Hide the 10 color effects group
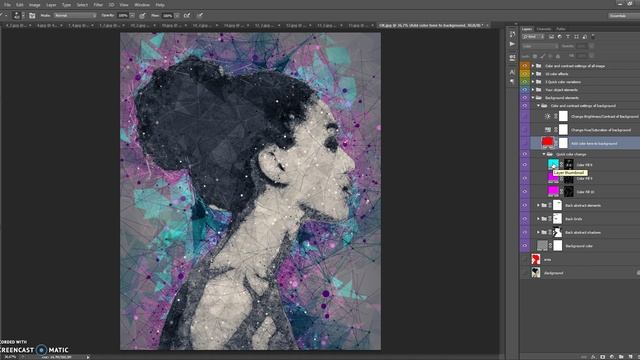The height and width of the screenshot is (360, 640). 524,74
